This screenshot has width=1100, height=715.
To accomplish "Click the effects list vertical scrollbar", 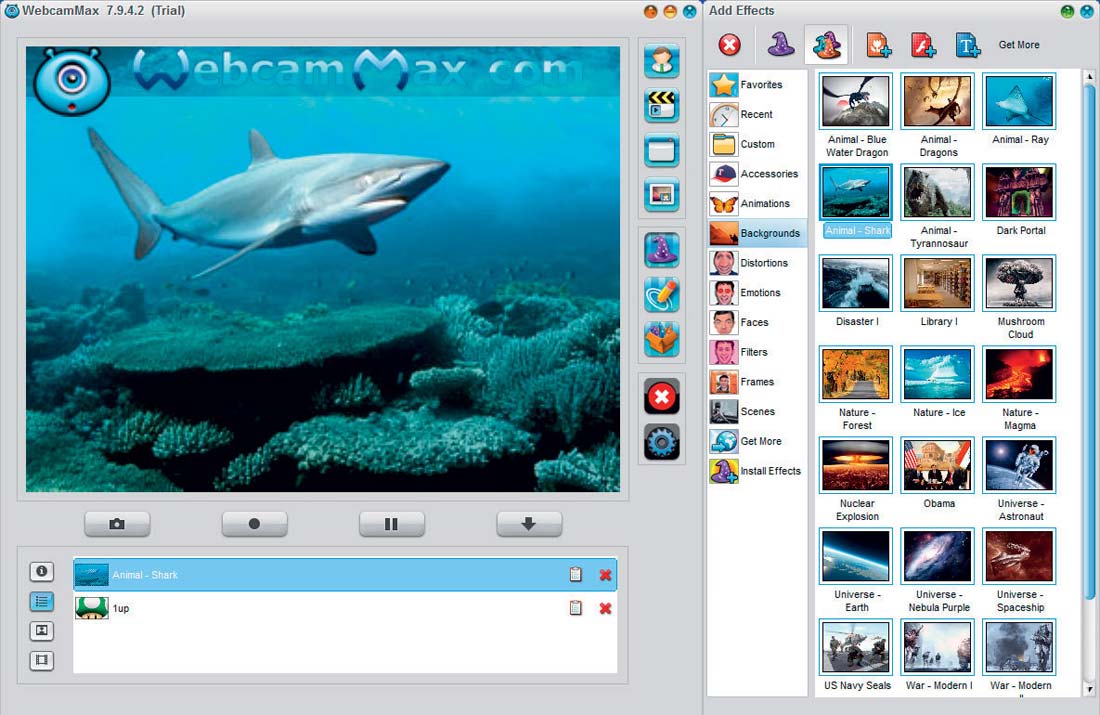I will (1089, 342).
